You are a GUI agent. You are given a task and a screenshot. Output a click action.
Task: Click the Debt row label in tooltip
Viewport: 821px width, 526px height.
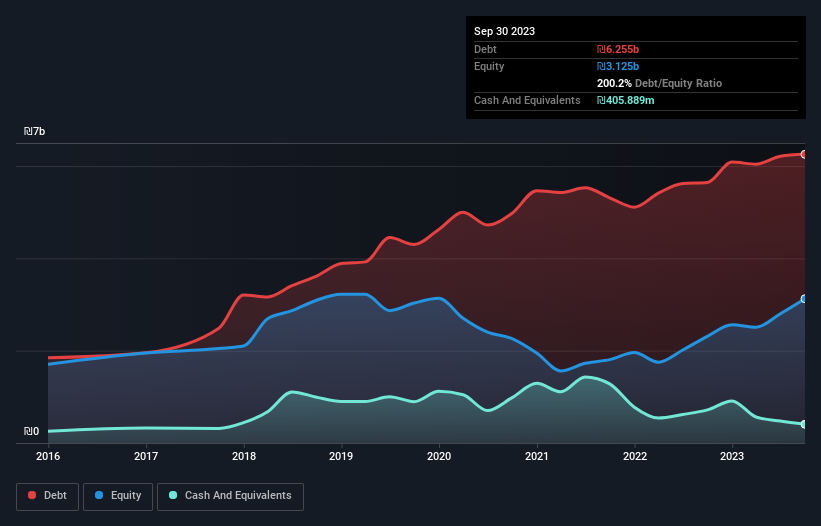(485, 49)
